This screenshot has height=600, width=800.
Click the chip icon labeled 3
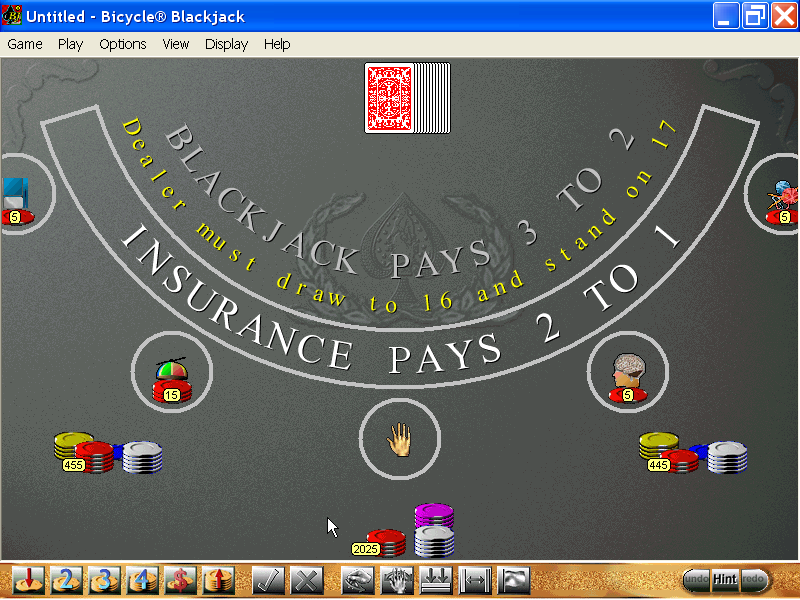pyautogui.click(x=104, y=580)
